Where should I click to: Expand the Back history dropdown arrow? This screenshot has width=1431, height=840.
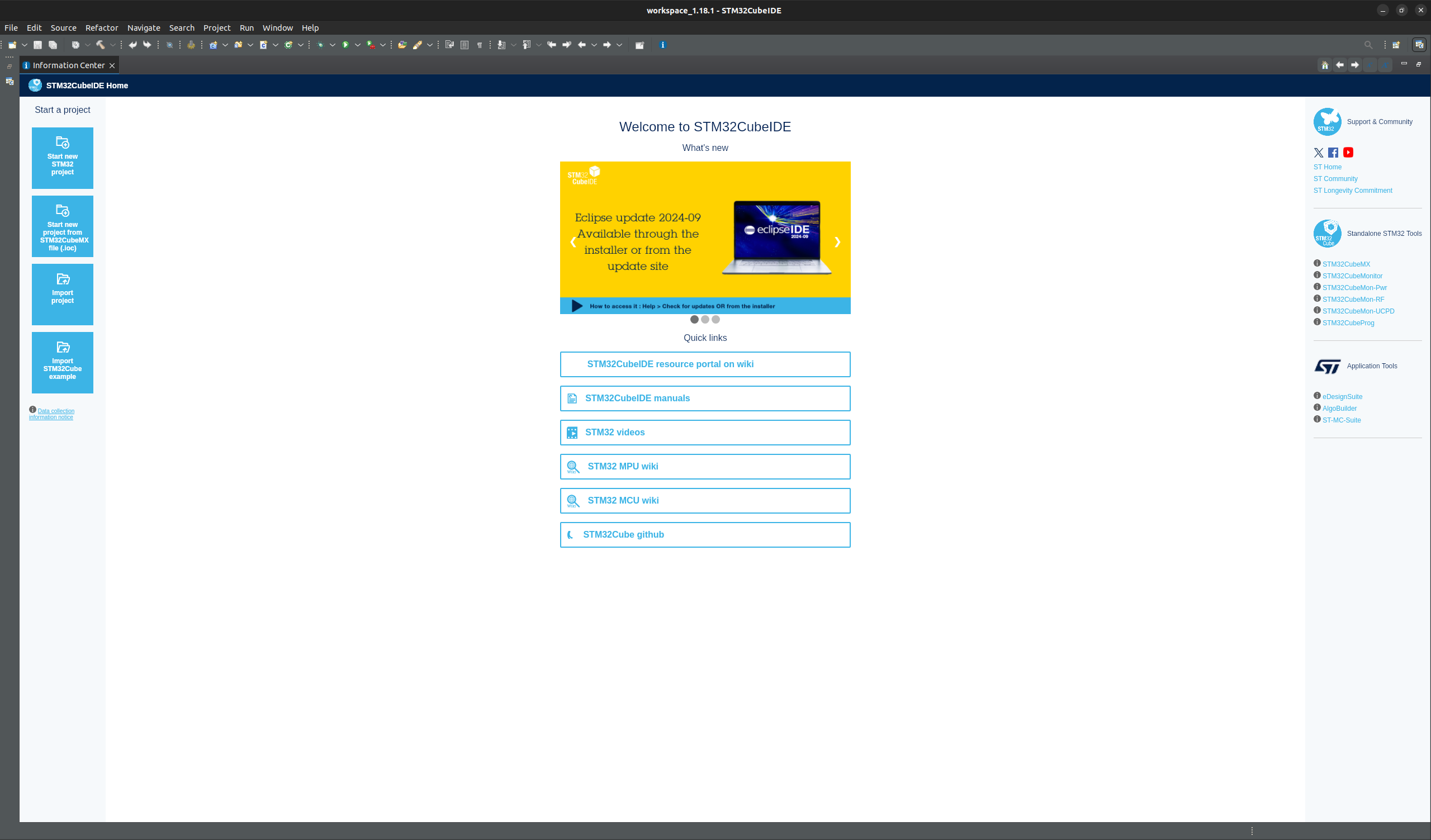[x=594, y=45]
